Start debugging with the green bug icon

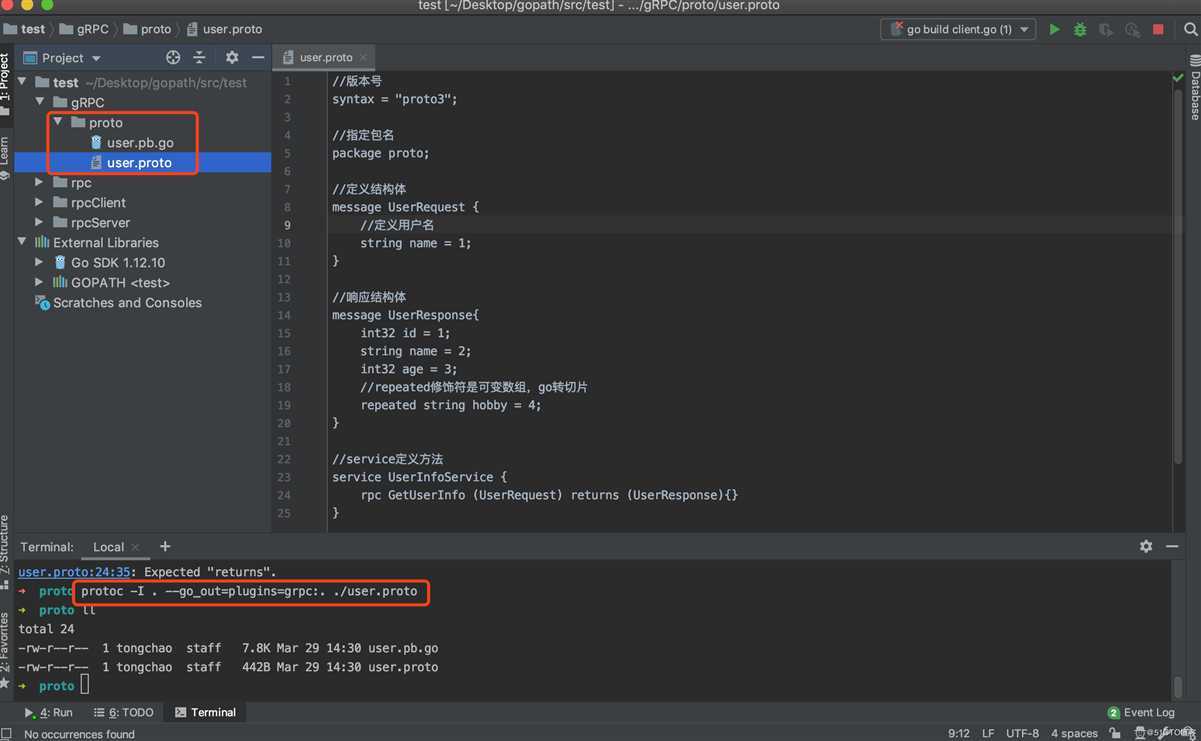coord(1080,30)
